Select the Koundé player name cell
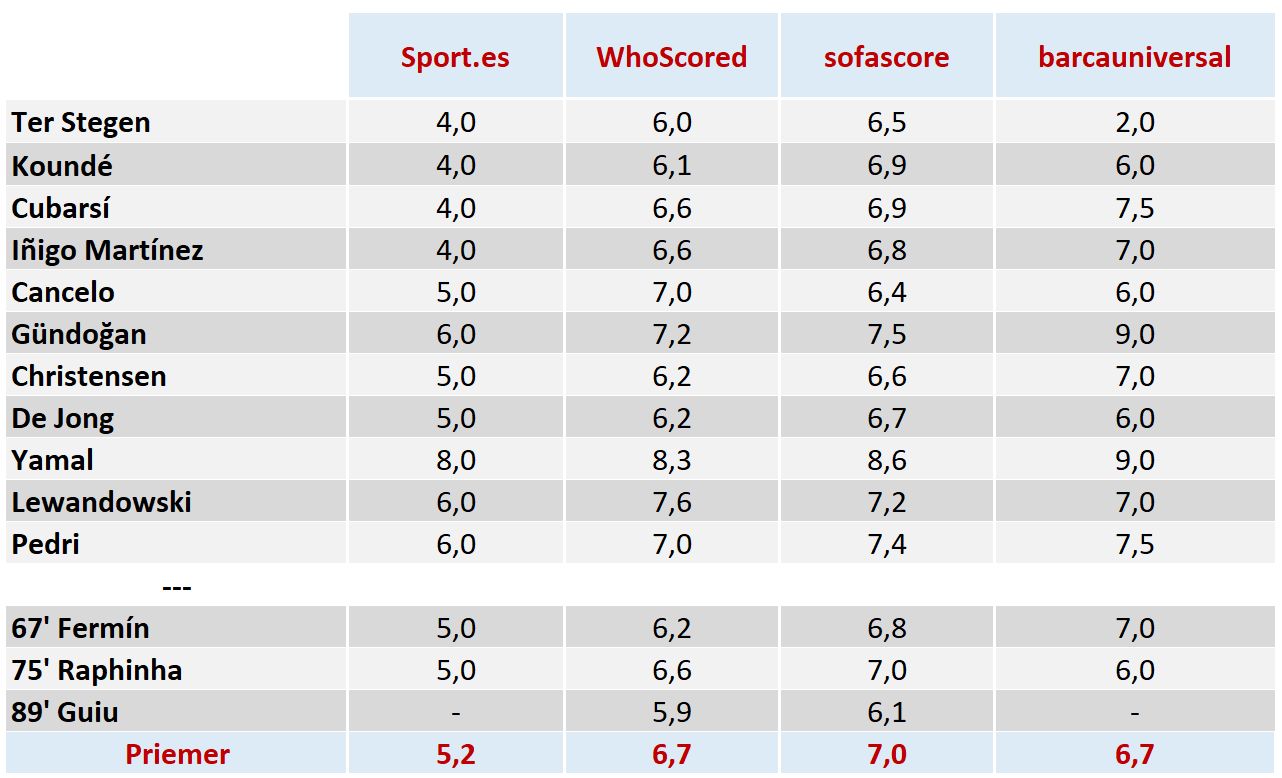The image size is (1282, 778). 62,165
